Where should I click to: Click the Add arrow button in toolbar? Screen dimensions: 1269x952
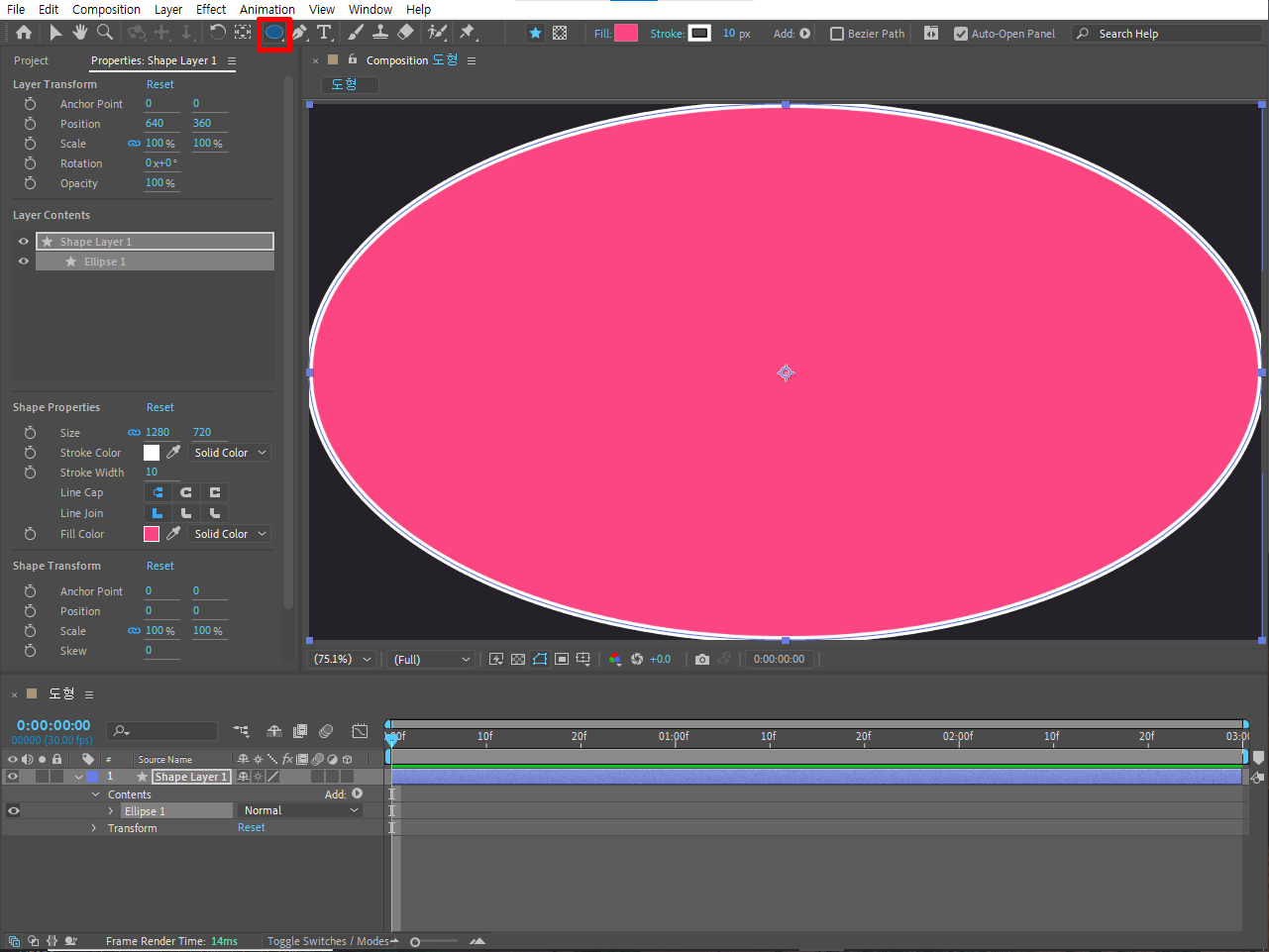click(x=805, y=33)
